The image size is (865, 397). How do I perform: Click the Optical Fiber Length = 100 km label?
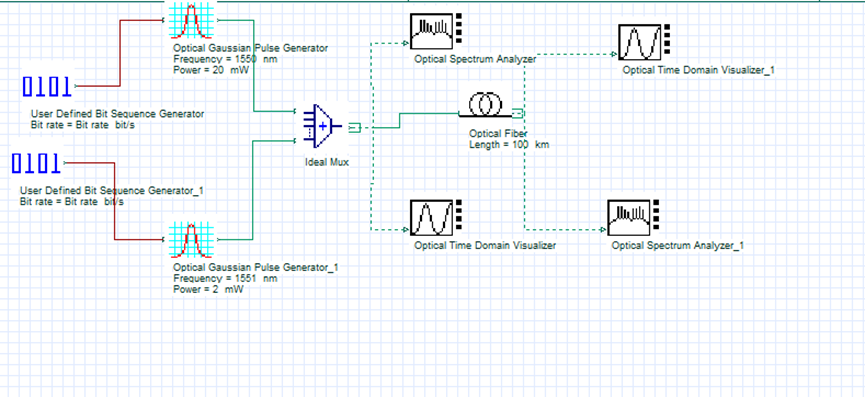tap(509, 145)
